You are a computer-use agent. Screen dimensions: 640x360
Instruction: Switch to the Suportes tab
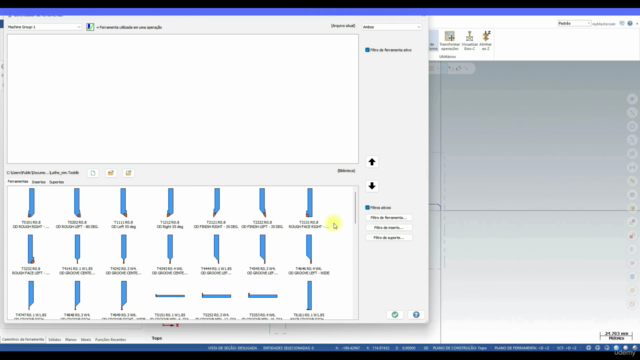57,182
